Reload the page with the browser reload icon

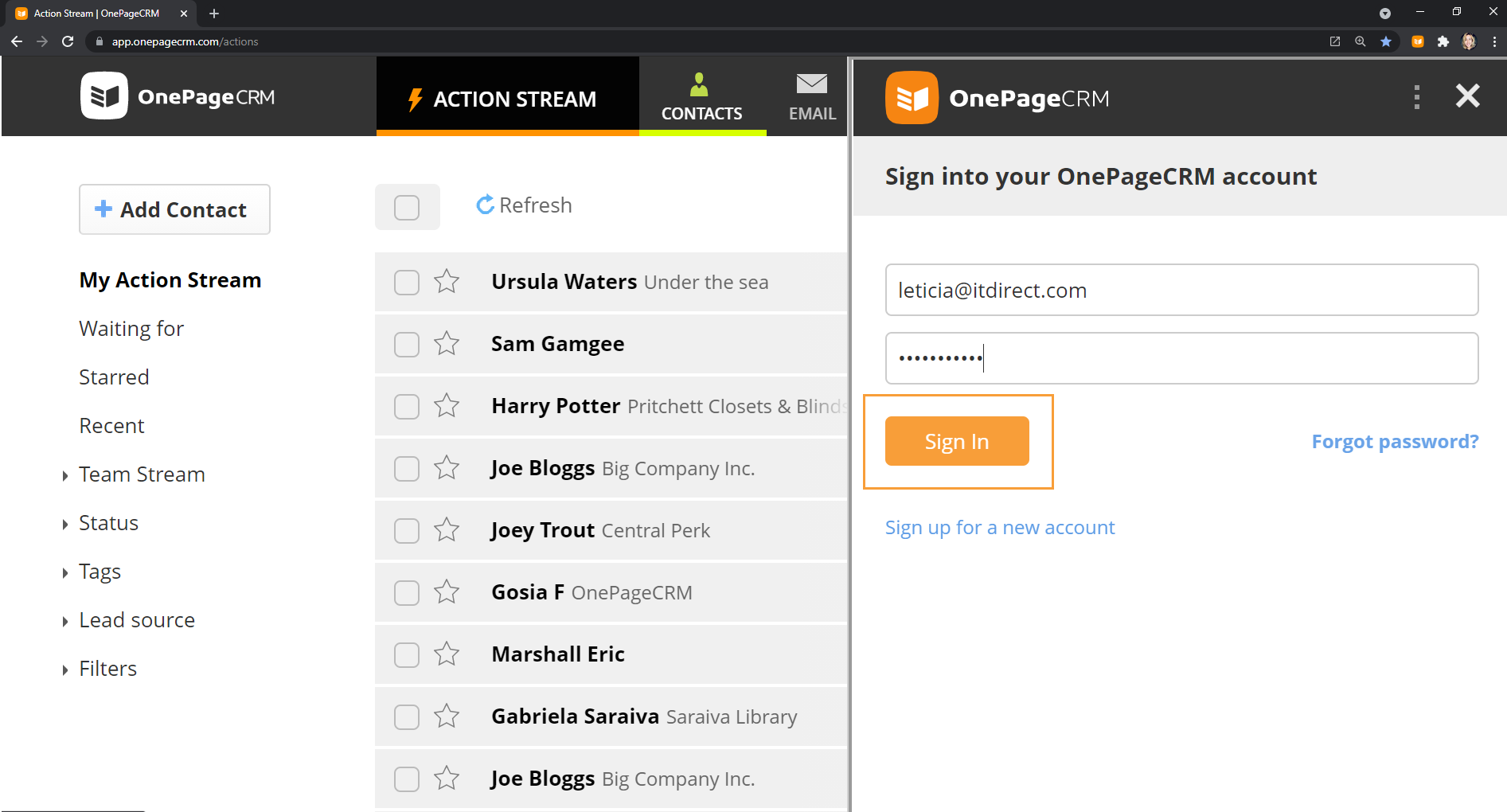point(68,41)
